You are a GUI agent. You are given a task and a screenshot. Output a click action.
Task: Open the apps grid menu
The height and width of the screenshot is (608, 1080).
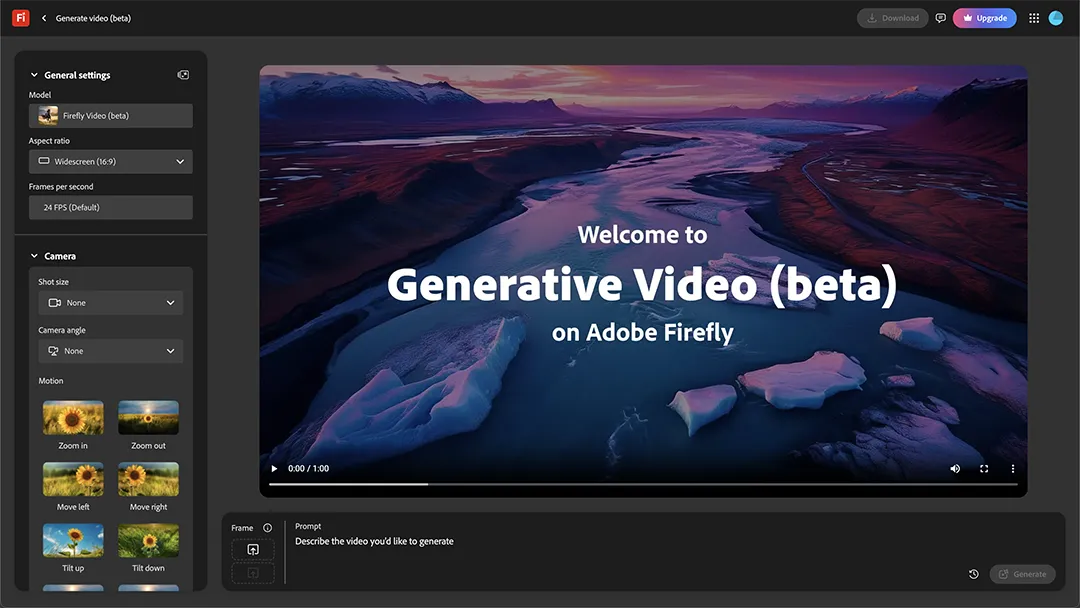[x=1034, y=18]
